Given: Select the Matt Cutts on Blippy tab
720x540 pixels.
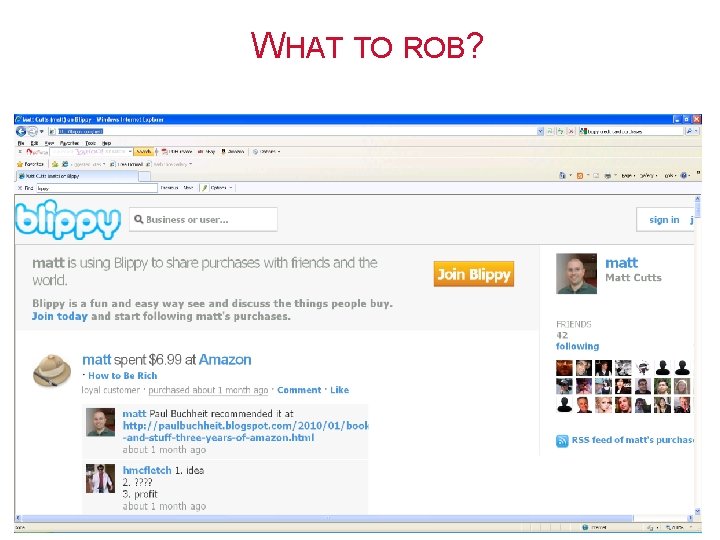Looking at the screenshot, I should [77, 176].
